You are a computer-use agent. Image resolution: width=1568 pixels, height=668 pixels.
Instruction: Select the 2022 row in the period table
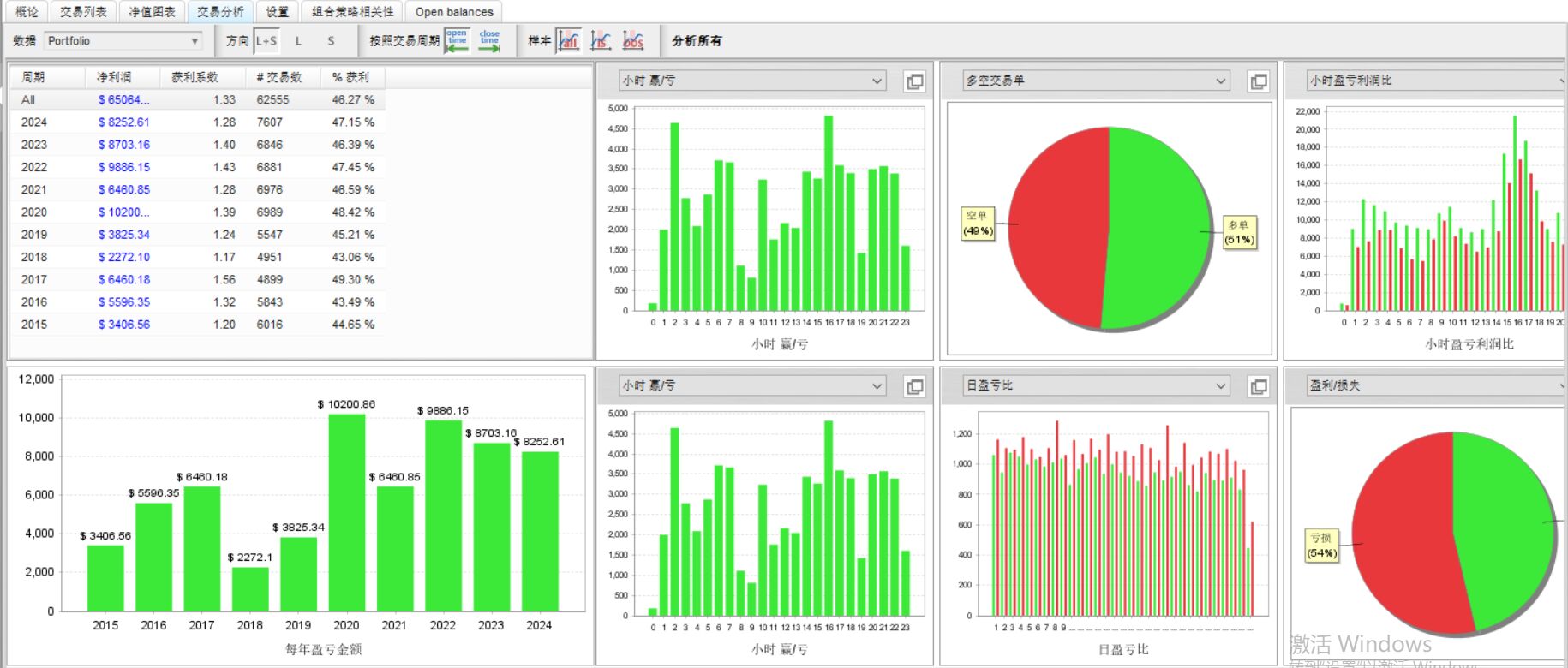pos(198,167)
